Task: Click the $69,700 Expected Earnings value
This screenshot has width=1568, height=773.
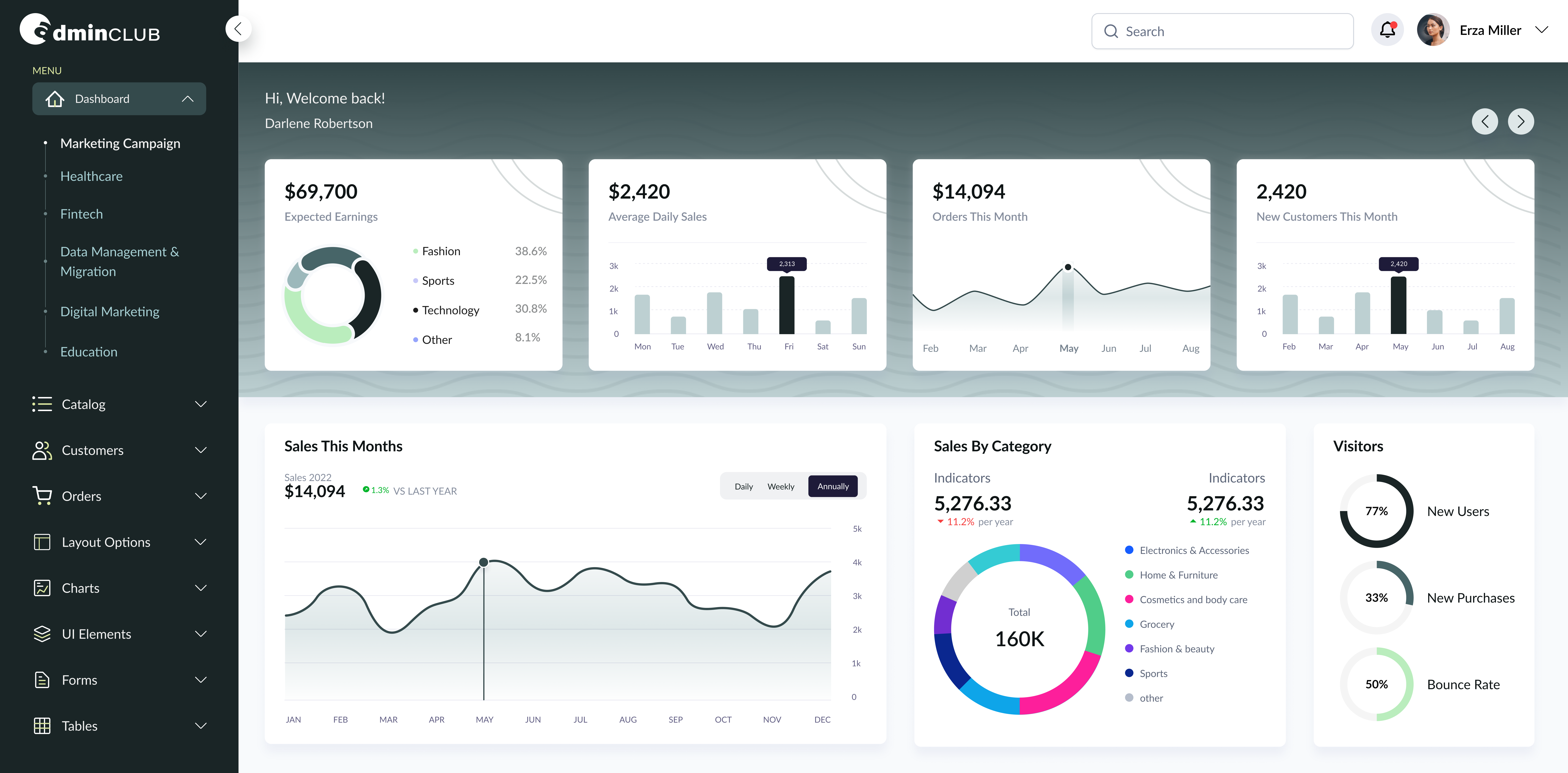Action: [x=321, y=192]
